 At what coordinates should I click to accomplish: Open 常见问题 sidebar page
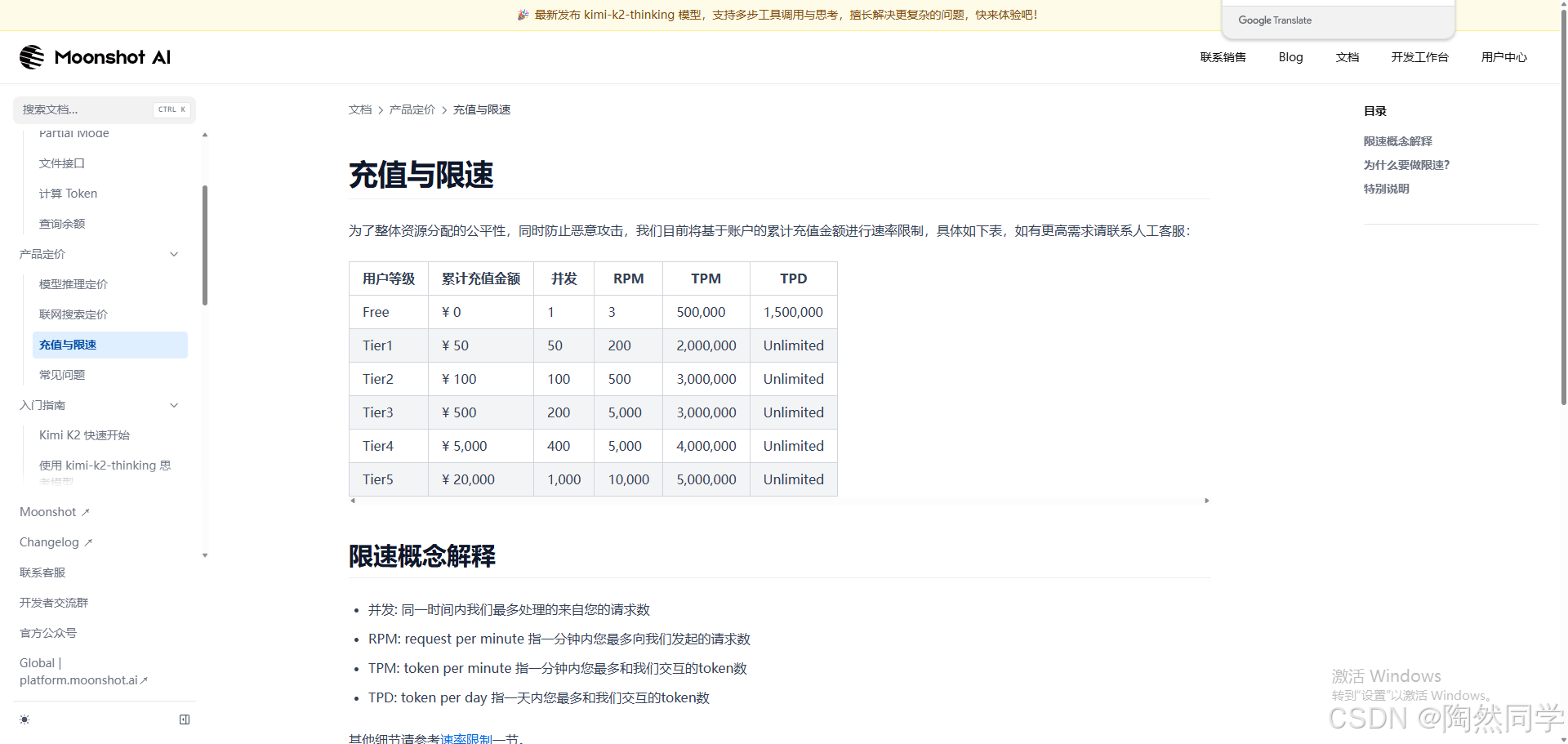click(x=62, y=375)
